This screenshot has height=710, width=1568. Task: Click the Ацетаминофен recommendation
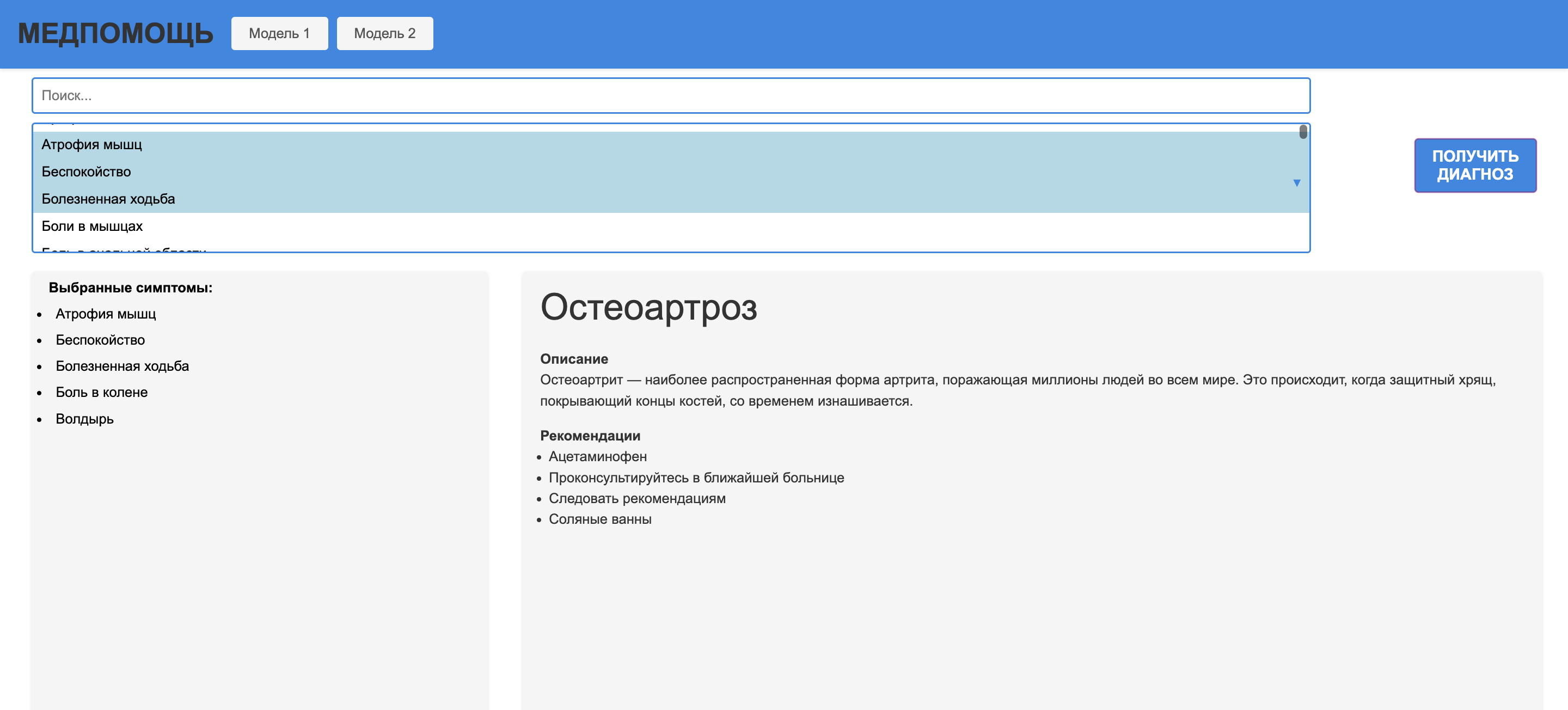tap(598, 456)
